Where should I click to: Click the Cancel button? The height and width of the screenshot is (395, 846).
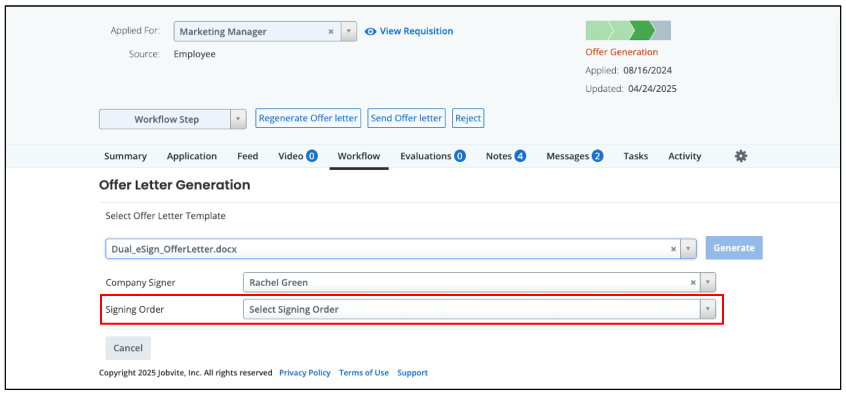(x=128, y=348)
